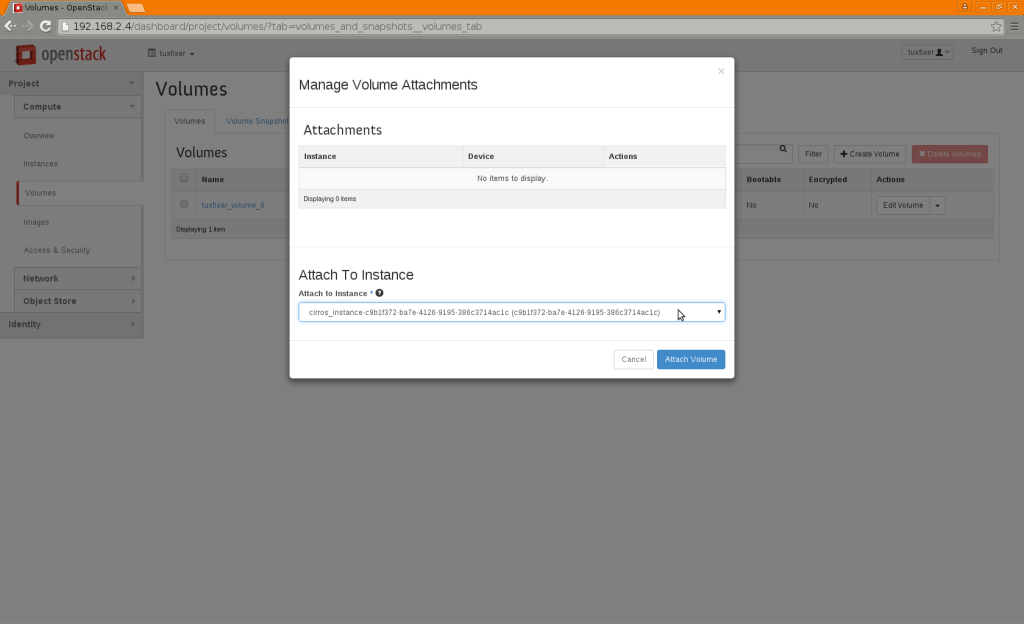Open the Attach to Instance dropdown
The width and height of the screenshot is (1024, 624).
[718, 311]
